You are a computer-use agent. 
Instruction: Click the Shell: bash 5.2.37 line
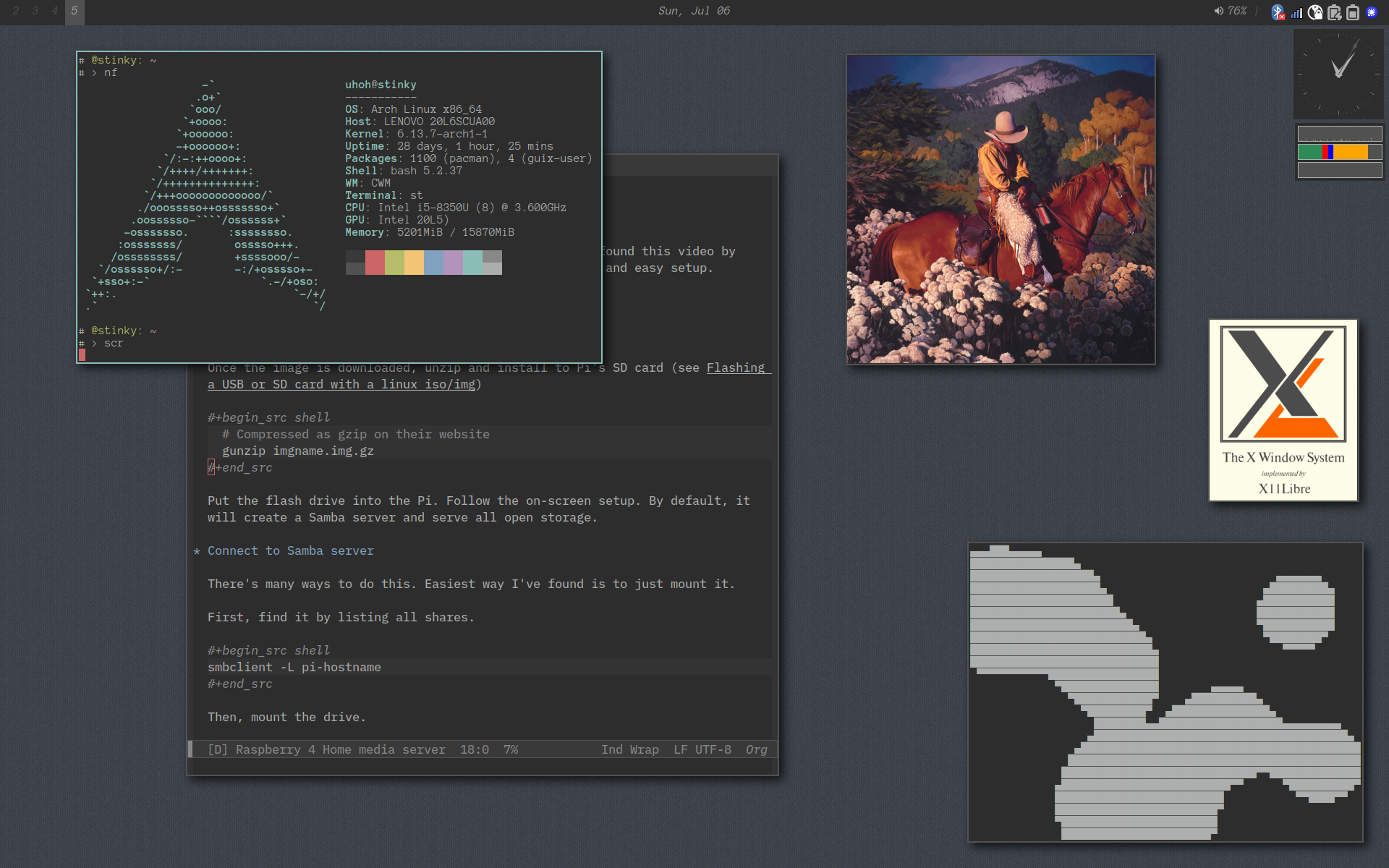(x=403, y=171)
